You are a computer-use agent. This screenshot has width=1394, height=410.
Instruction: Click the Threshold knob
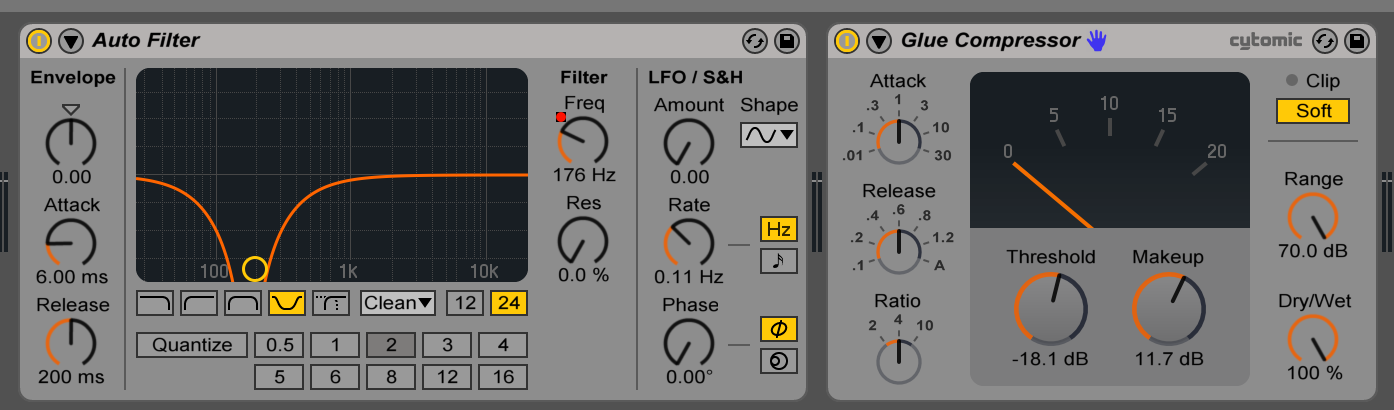pyautogui.click(x=1048, y=309)
